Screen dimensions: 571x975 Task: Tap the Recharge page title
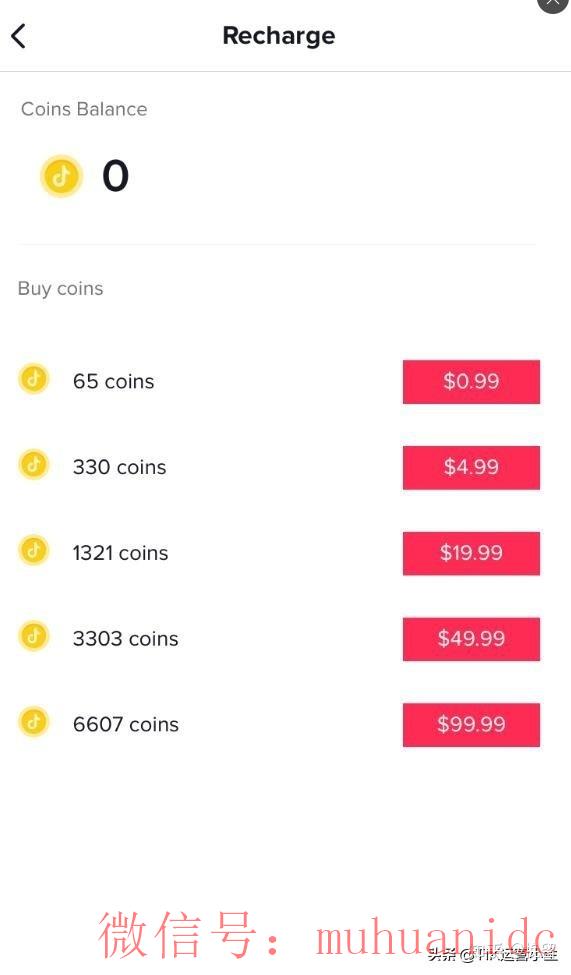279,36
